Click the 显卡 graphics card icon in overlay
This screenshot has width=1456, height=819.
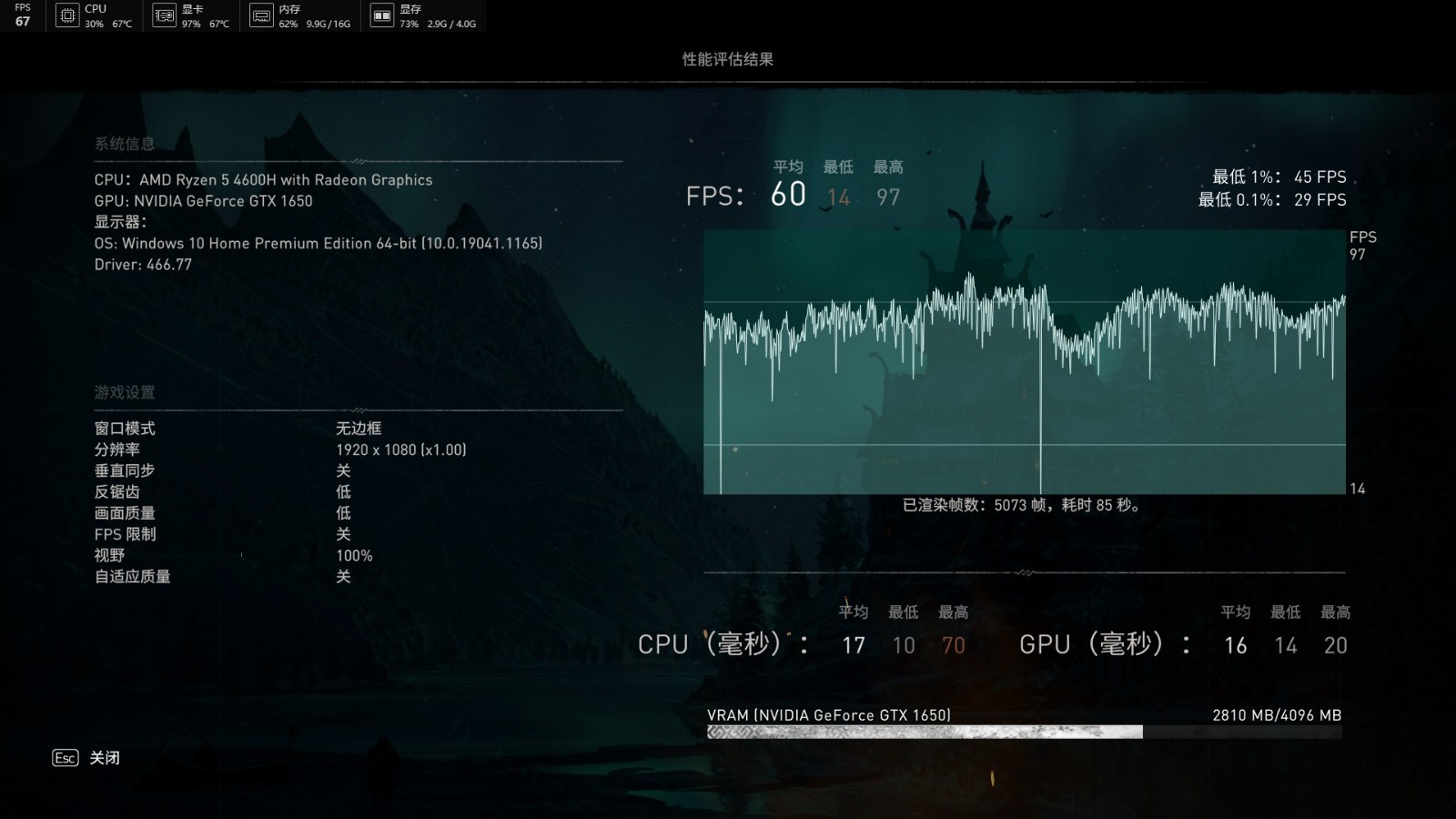pos(164,15)
